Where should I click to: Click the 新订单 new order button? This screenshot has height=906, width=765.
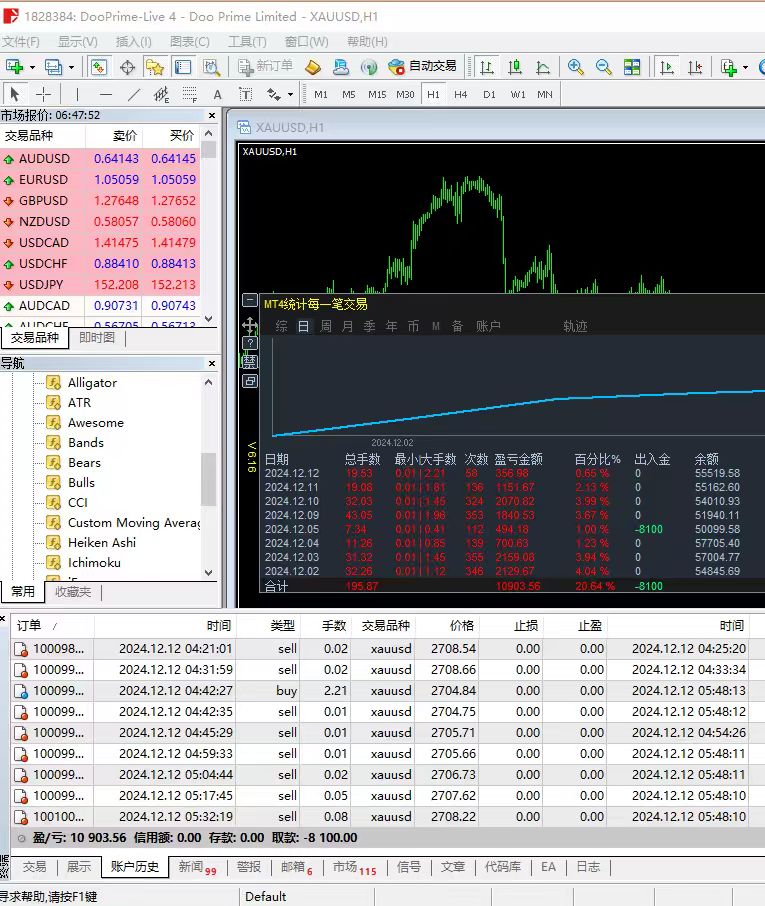coord(265,67)
